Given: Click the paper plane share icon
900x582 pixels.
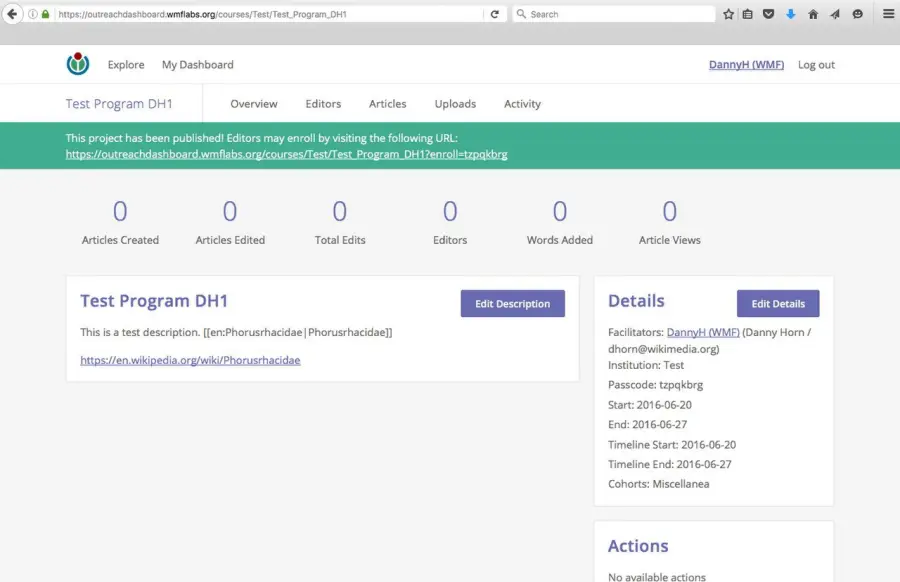Looking at the screenshot, I should pos(835,14).
